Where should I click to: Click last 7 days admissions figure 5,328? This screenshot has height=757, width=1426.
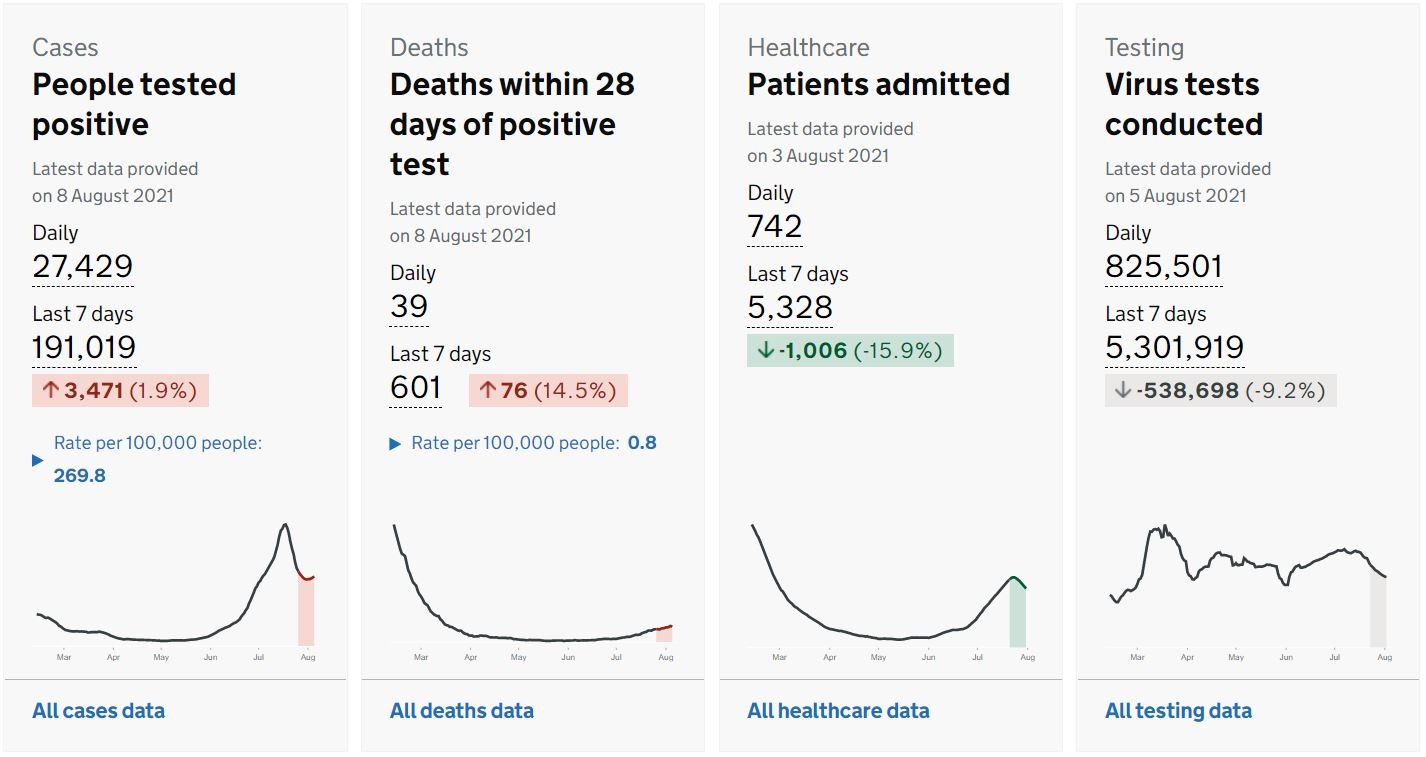[x=790, y=308]
